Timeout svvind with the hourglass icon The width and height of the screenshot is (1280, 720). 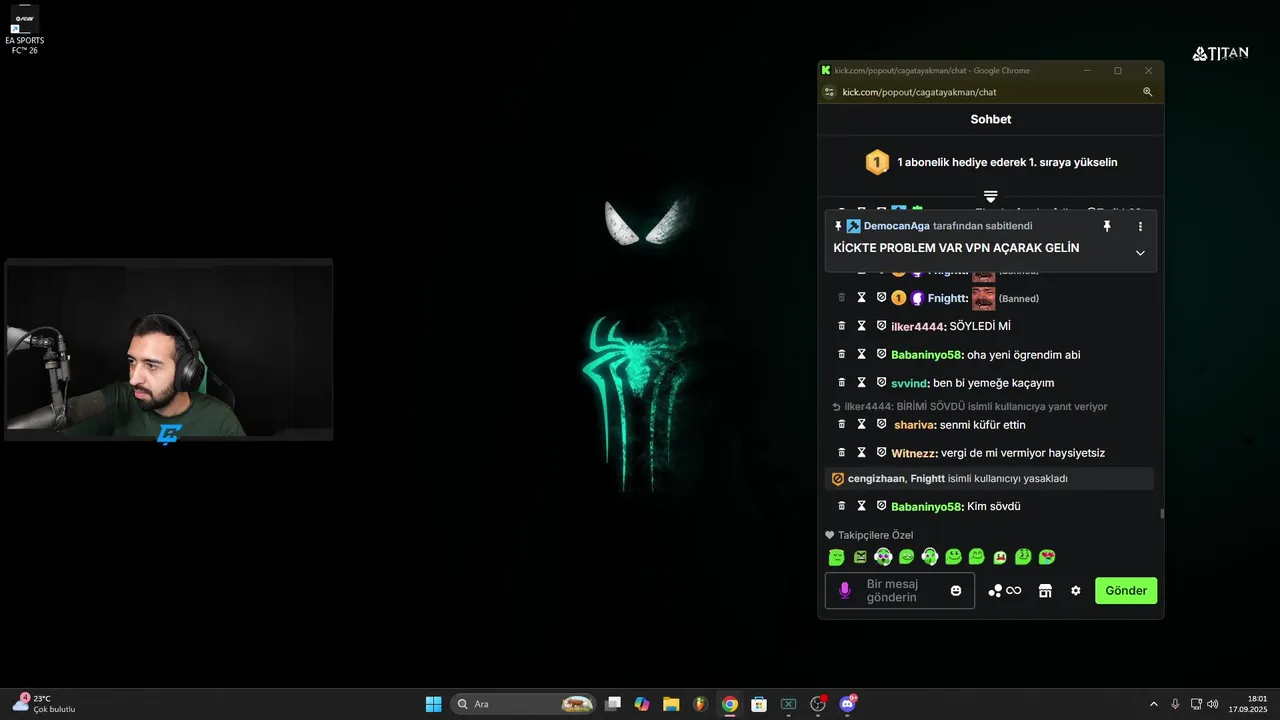coord(861,382)
